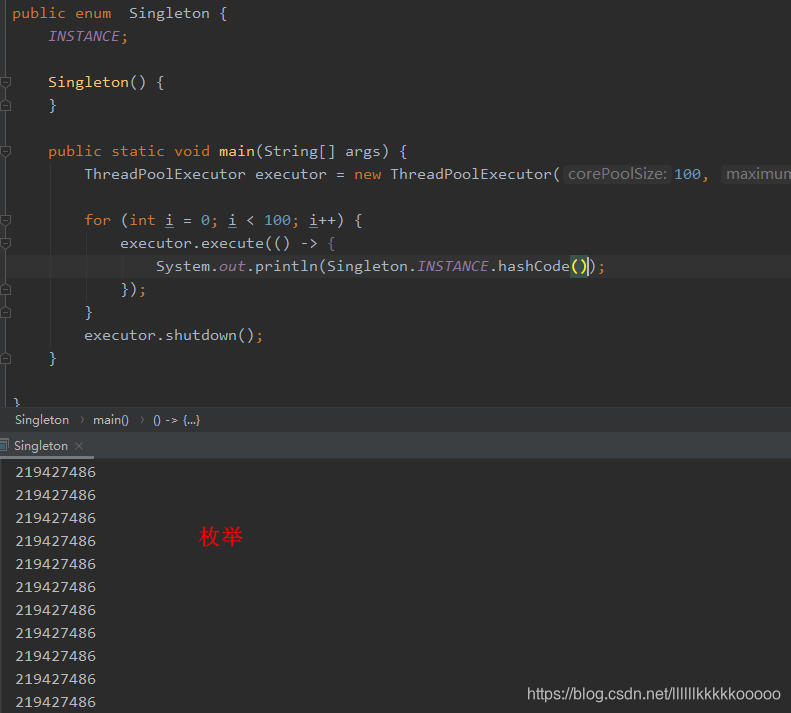Click the enum name Singleton in declaration
This screenshot has height=713, width=791.
point(169,13)
